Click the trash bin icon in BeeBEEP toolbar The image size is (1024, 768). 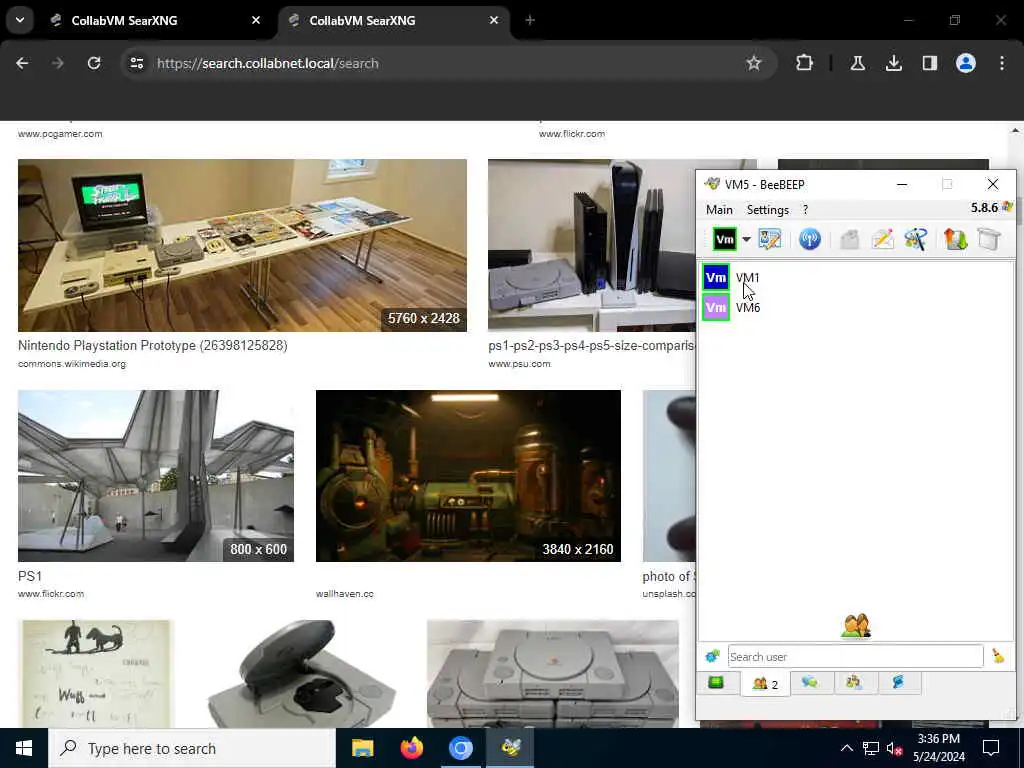tap(989, 240)
